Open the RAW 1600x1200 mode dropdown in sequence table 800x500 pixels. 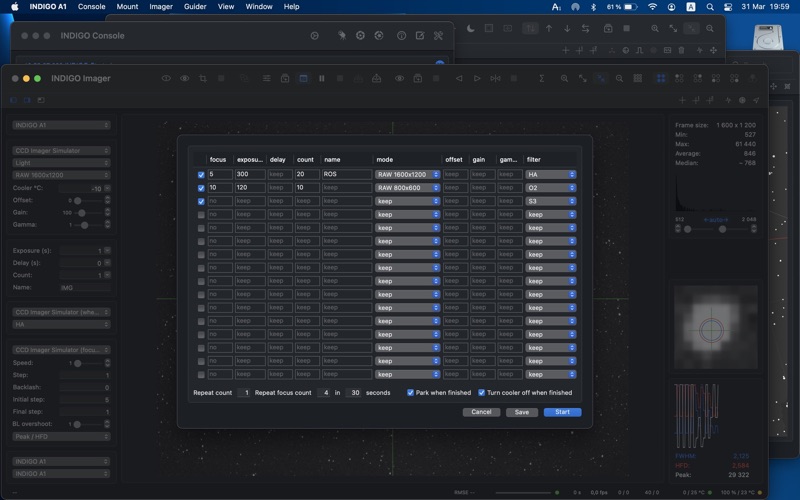pos(407,174)
